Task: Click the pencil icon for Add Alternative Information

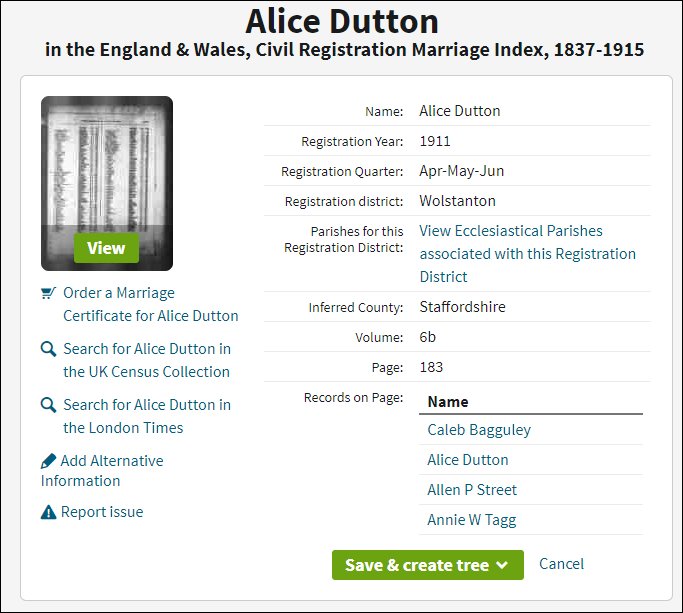Action: [48, 461]
